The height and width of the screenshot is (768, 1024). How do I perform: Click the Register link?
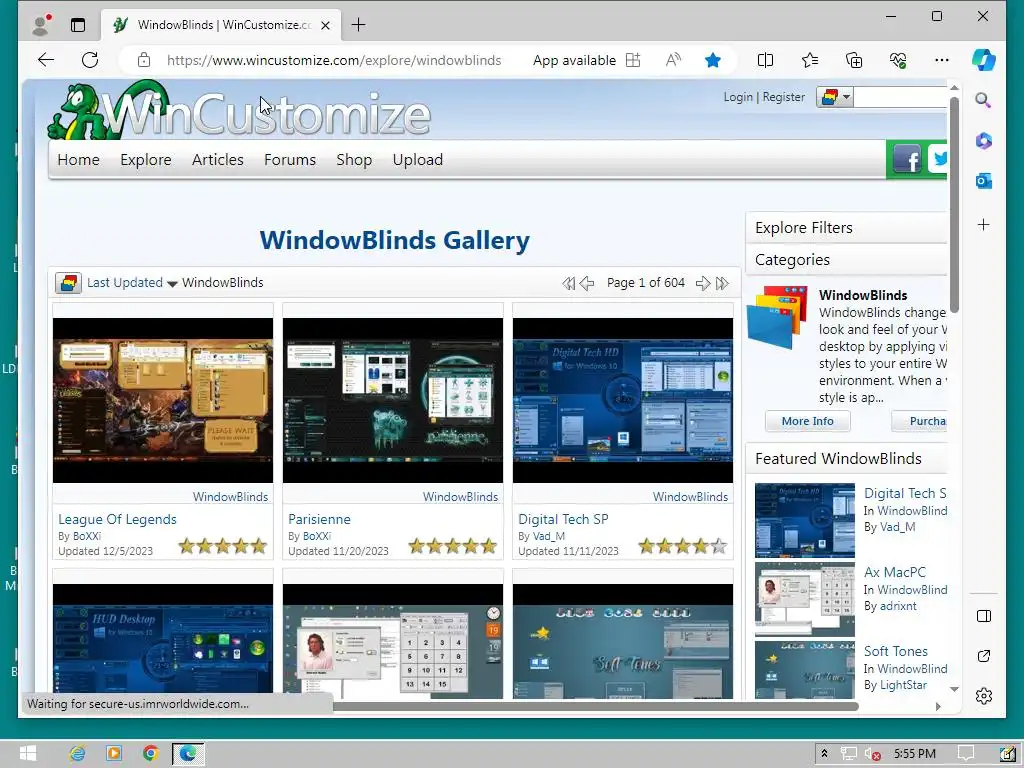click(784, 97)
